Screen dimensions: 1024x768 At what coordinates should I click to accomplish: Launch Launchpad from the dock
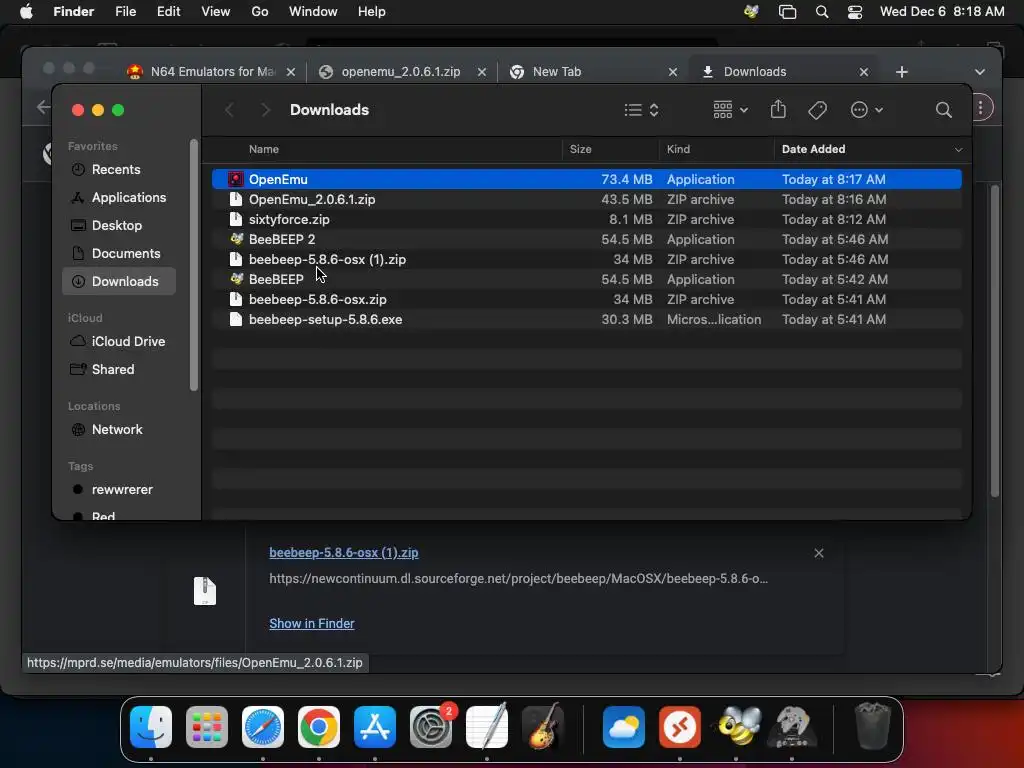(207, 727)
